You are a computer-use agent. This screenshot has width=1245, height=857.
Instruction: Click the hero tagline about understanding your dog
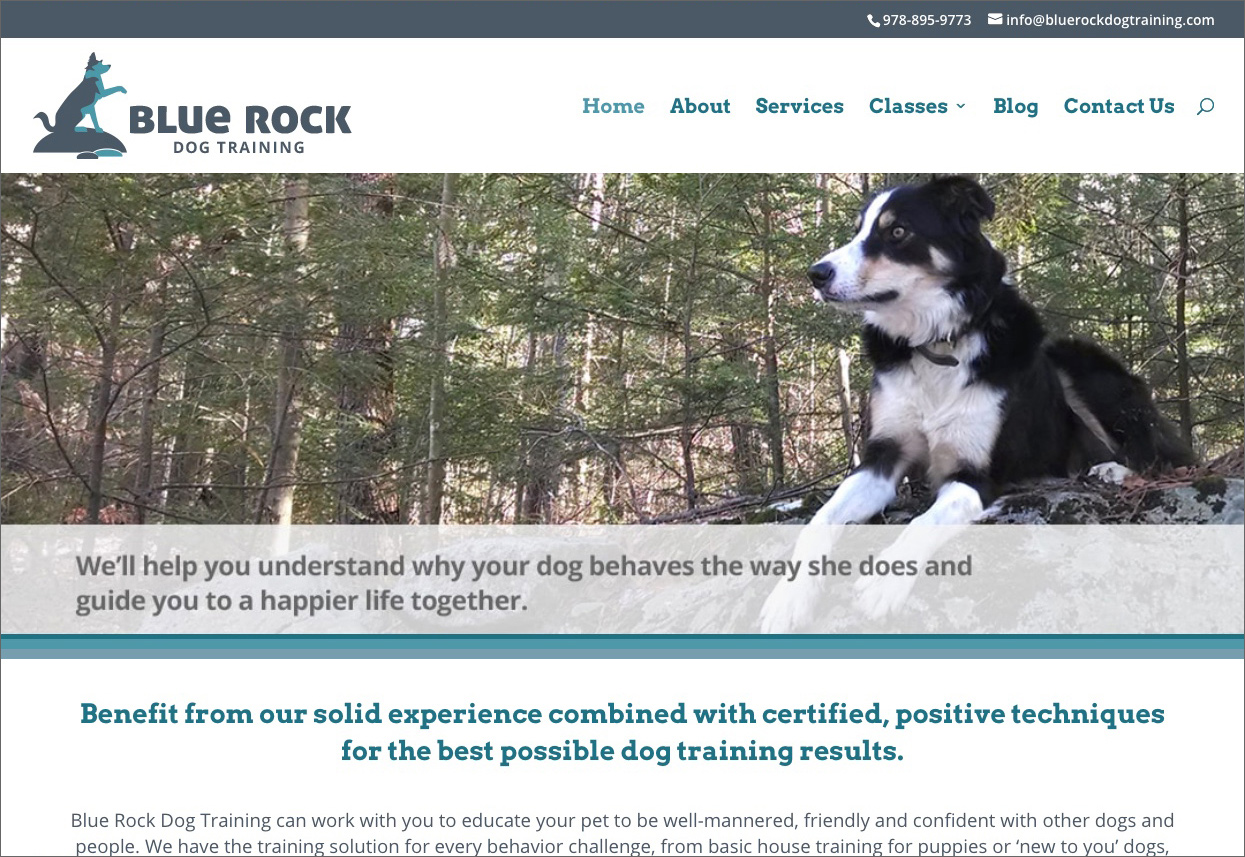(x=524, y=583)
